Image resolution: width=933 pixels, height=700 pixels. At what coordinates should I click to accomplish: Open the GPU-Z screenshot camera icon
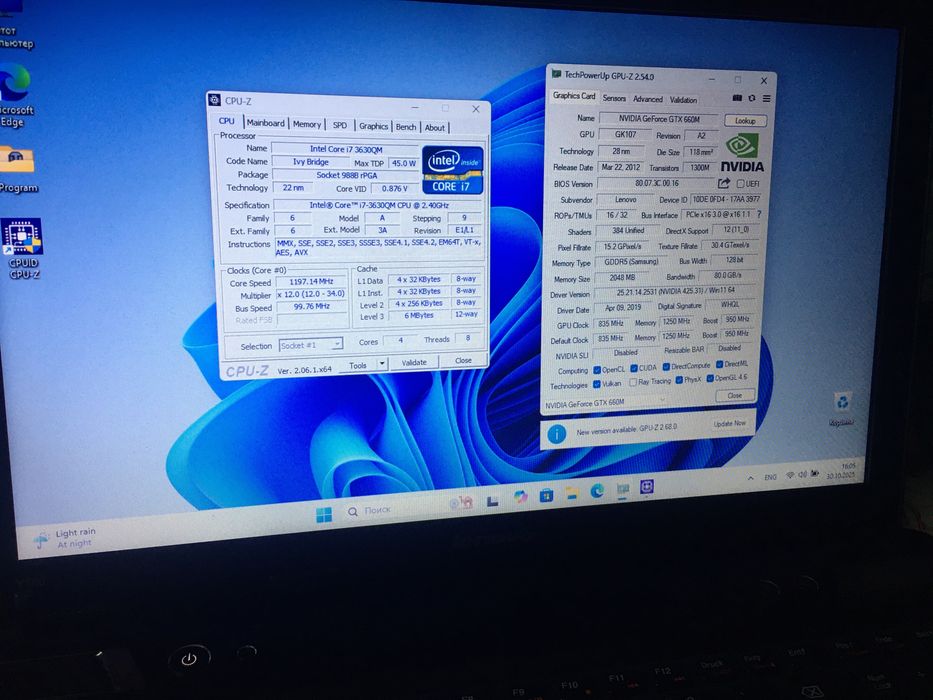click(737, 98)
